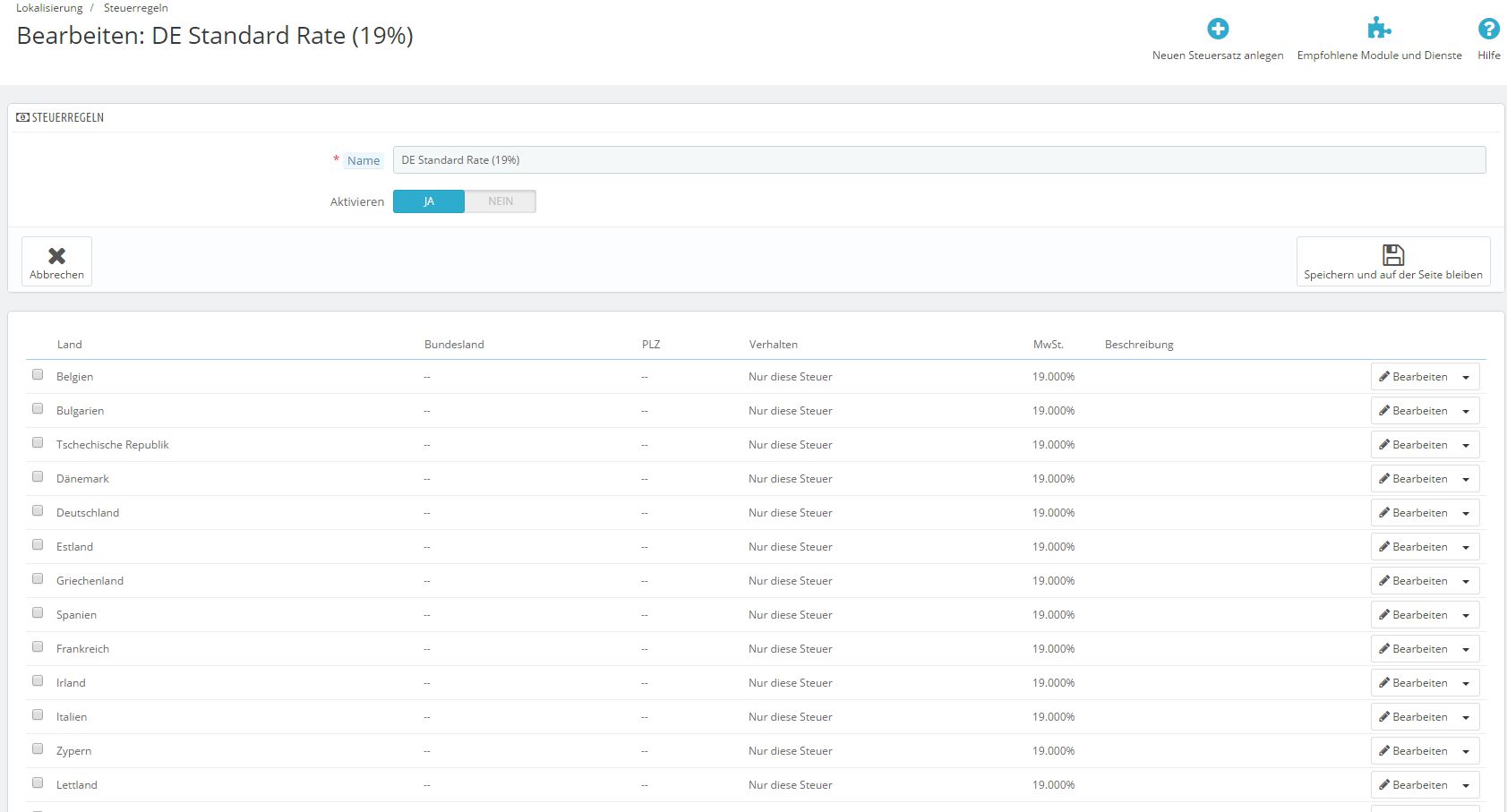Expand the Italien action dropdown caret

coord(1466,717)
